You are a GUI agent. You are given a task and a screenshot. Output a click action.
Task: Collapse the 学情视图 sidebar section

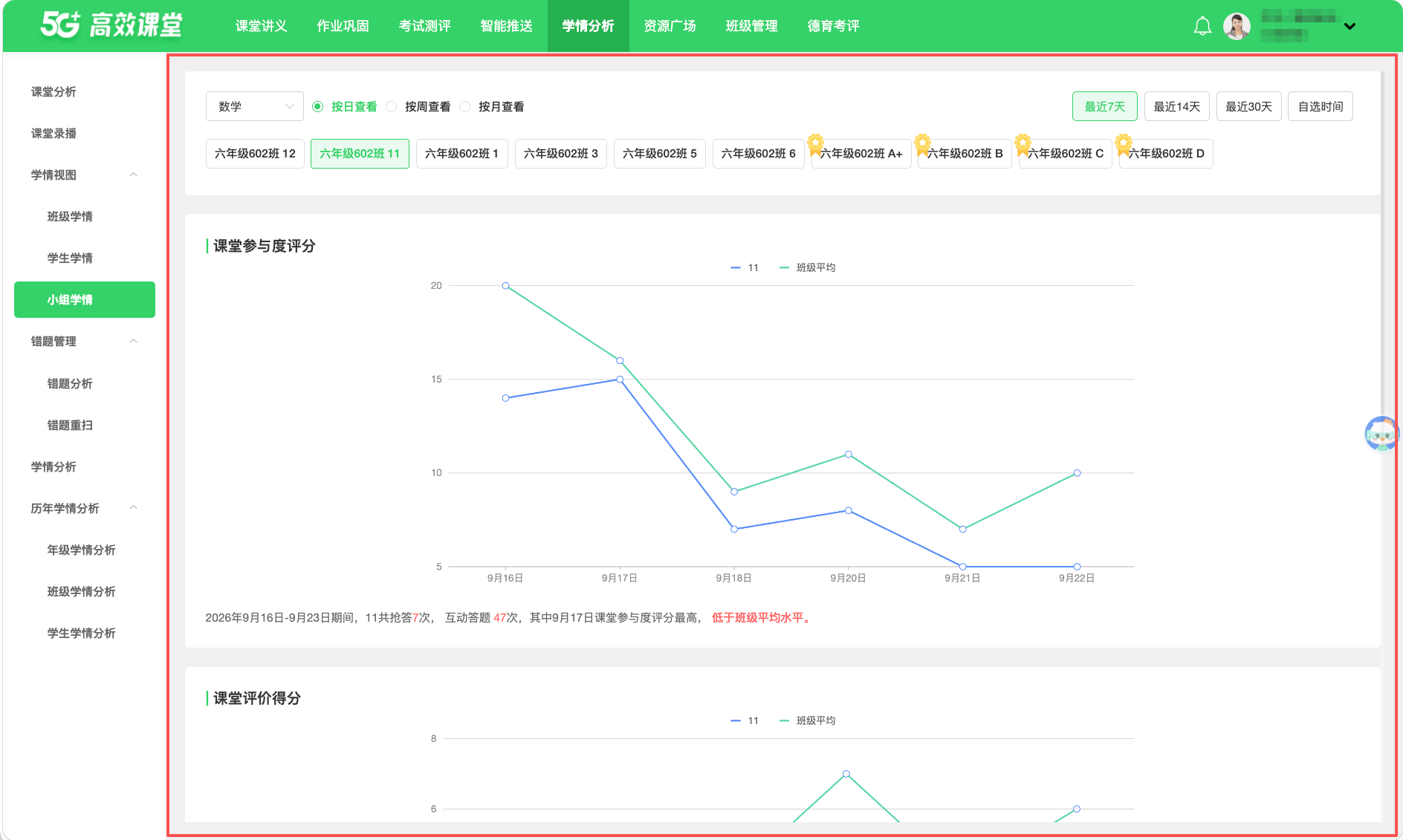pos(134,175)
